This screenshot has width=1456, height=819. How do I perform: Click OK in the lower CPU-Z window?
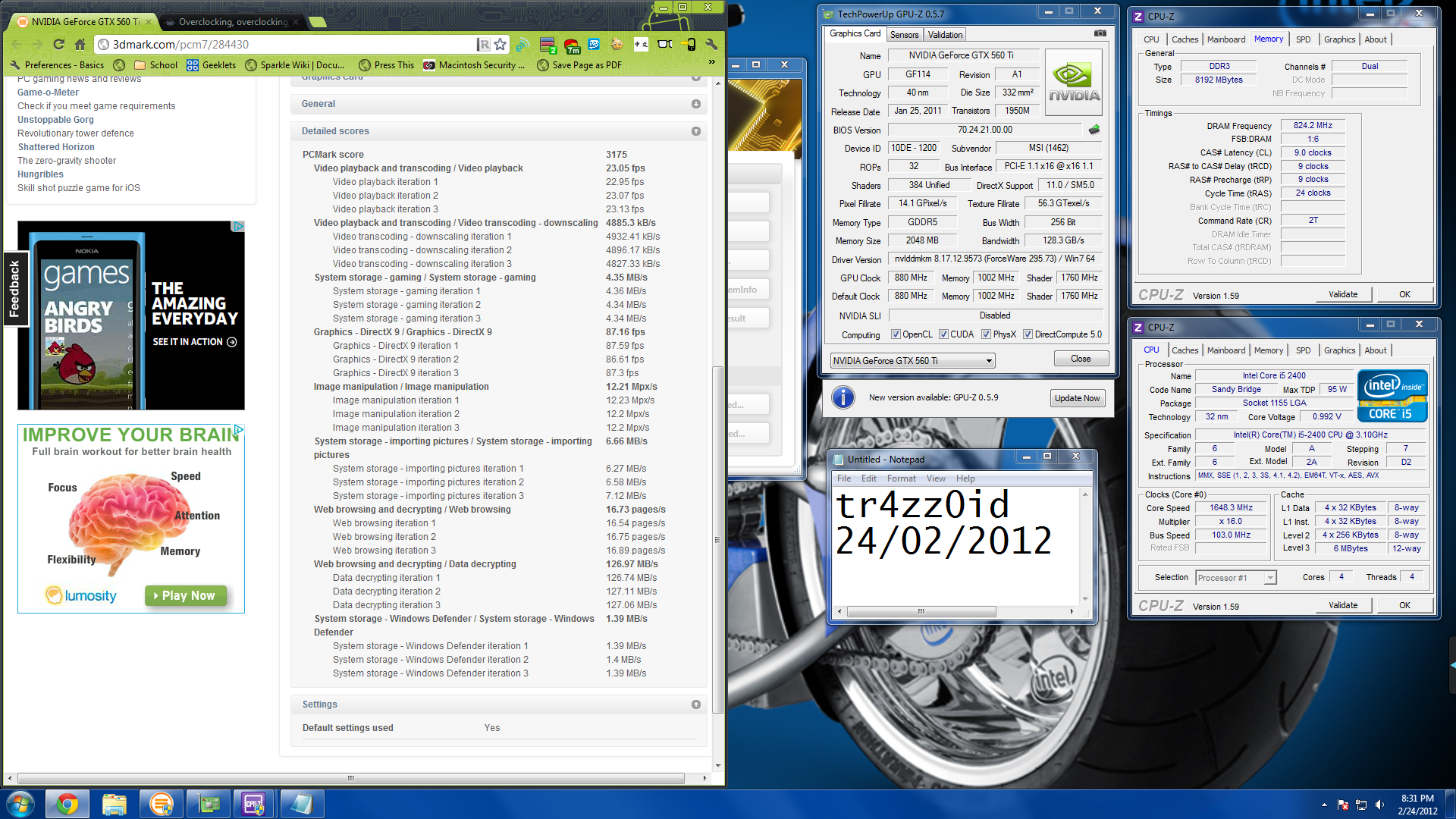[x=1404, y=605]
